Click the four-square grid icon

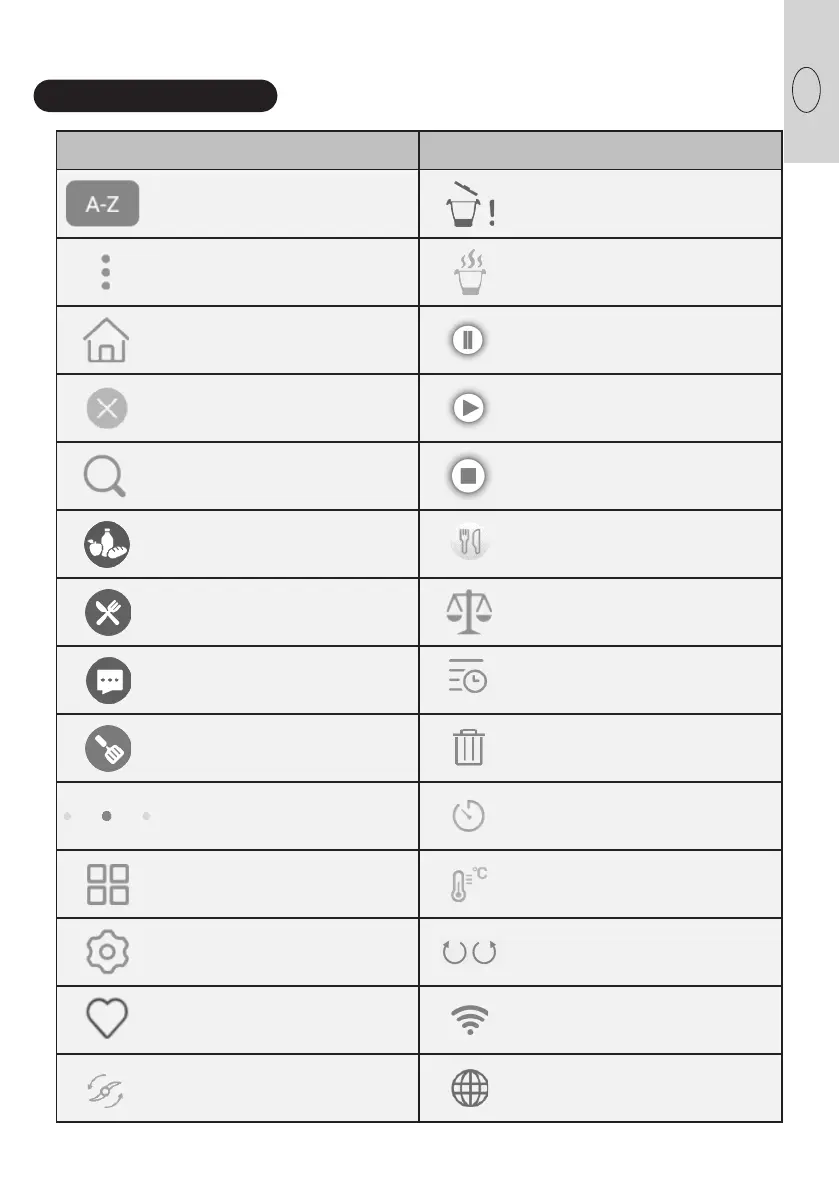tap(108, 884)
